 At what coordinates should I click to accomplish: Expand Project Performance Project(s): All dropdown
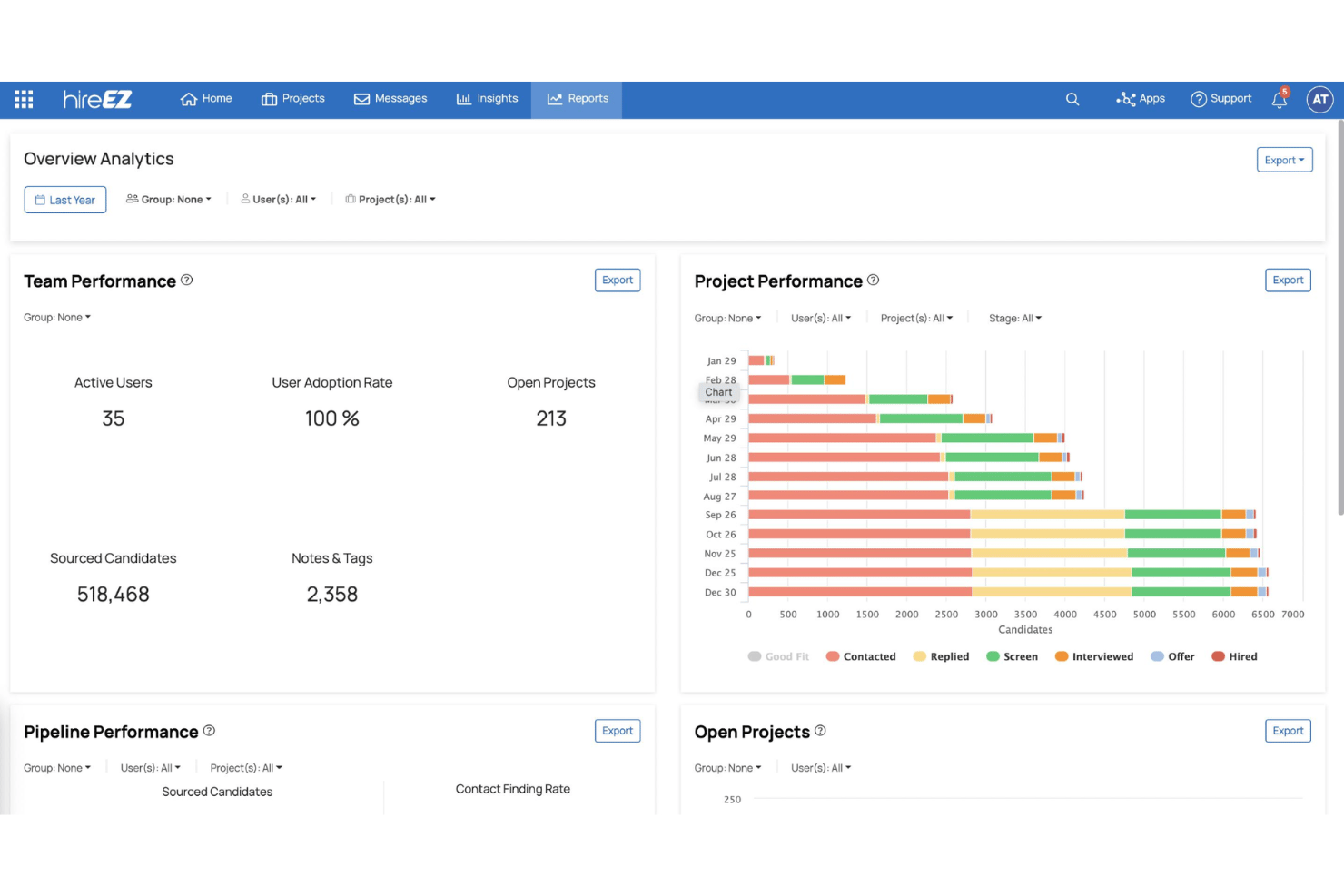tap(917, 319)
